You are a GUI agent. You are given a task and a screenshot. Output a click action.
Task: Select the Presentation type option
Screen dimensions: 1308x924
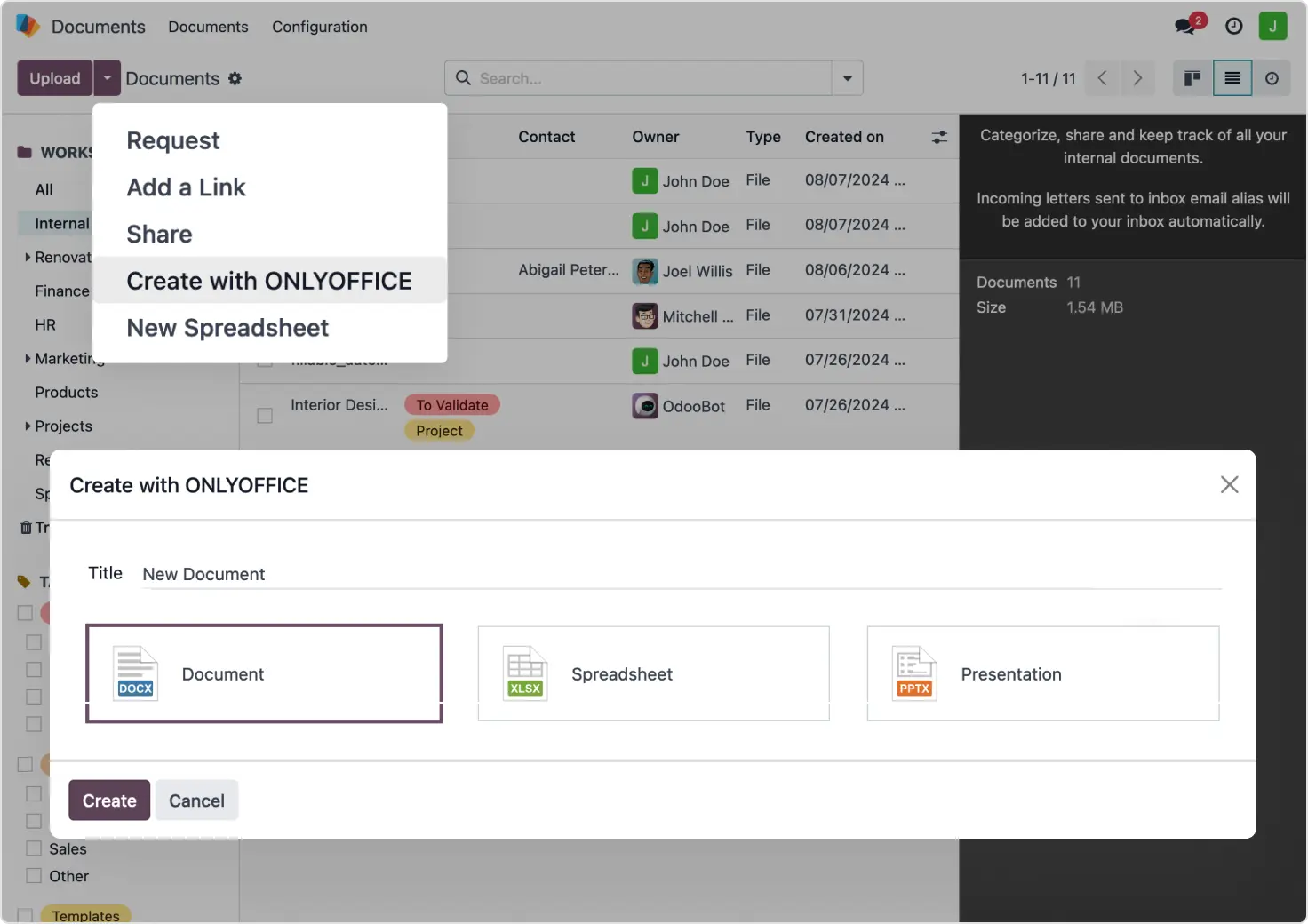point(1043,673)
